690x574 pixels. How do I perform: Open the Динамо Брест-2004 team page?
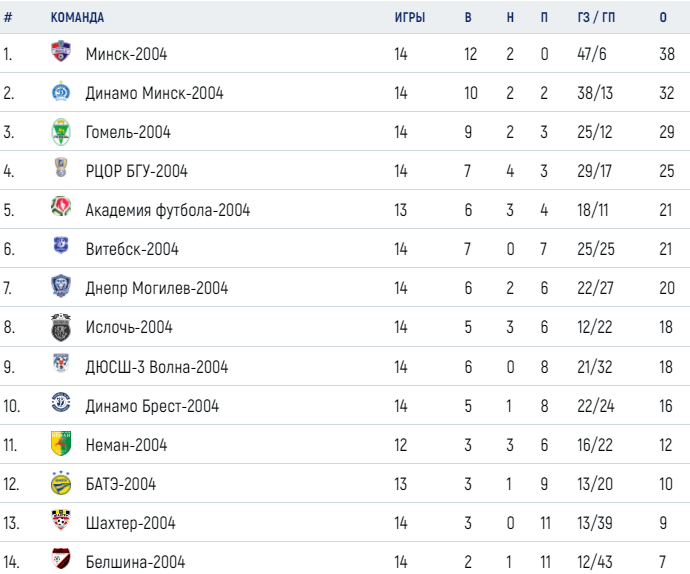(x=152, y=406)
